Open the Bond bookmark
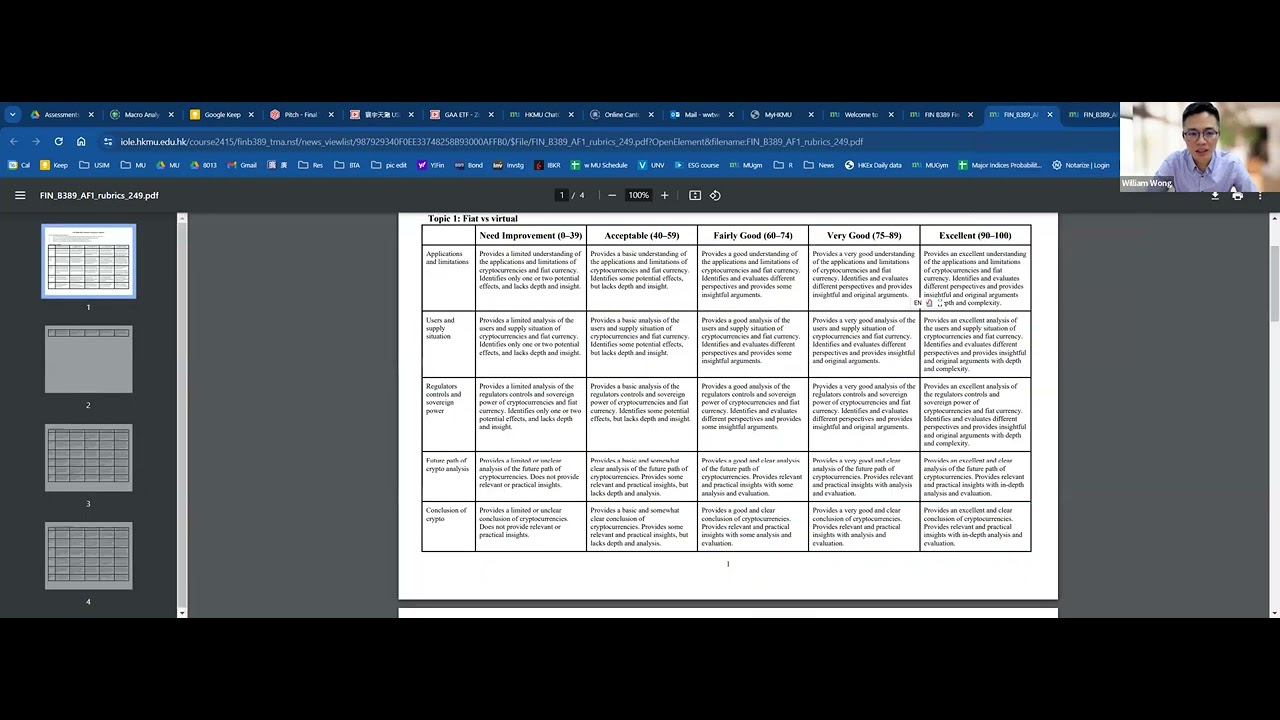The image size is (1280, 720). (x=469, y=165)
